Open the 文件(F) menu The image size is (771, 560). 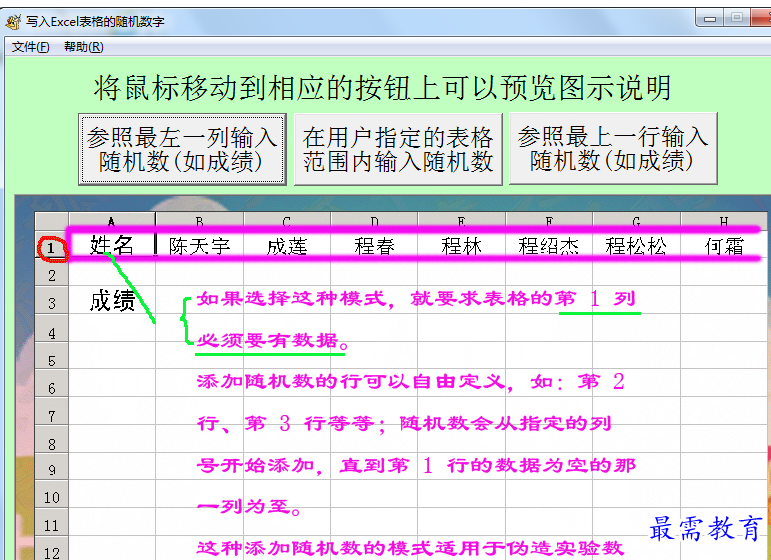tap(30, 47)
